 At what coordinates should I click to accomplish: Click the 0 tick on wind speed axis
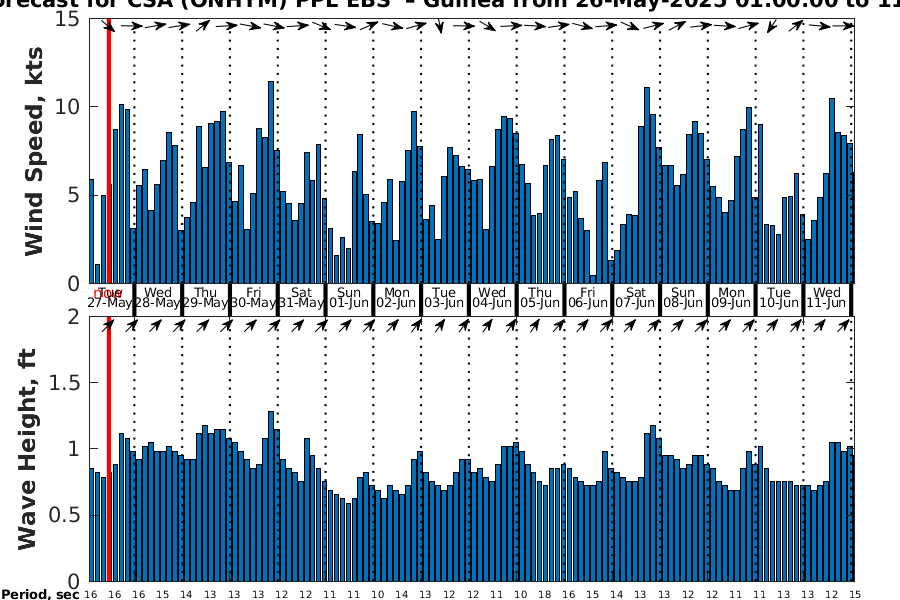[x=73, y=283]
